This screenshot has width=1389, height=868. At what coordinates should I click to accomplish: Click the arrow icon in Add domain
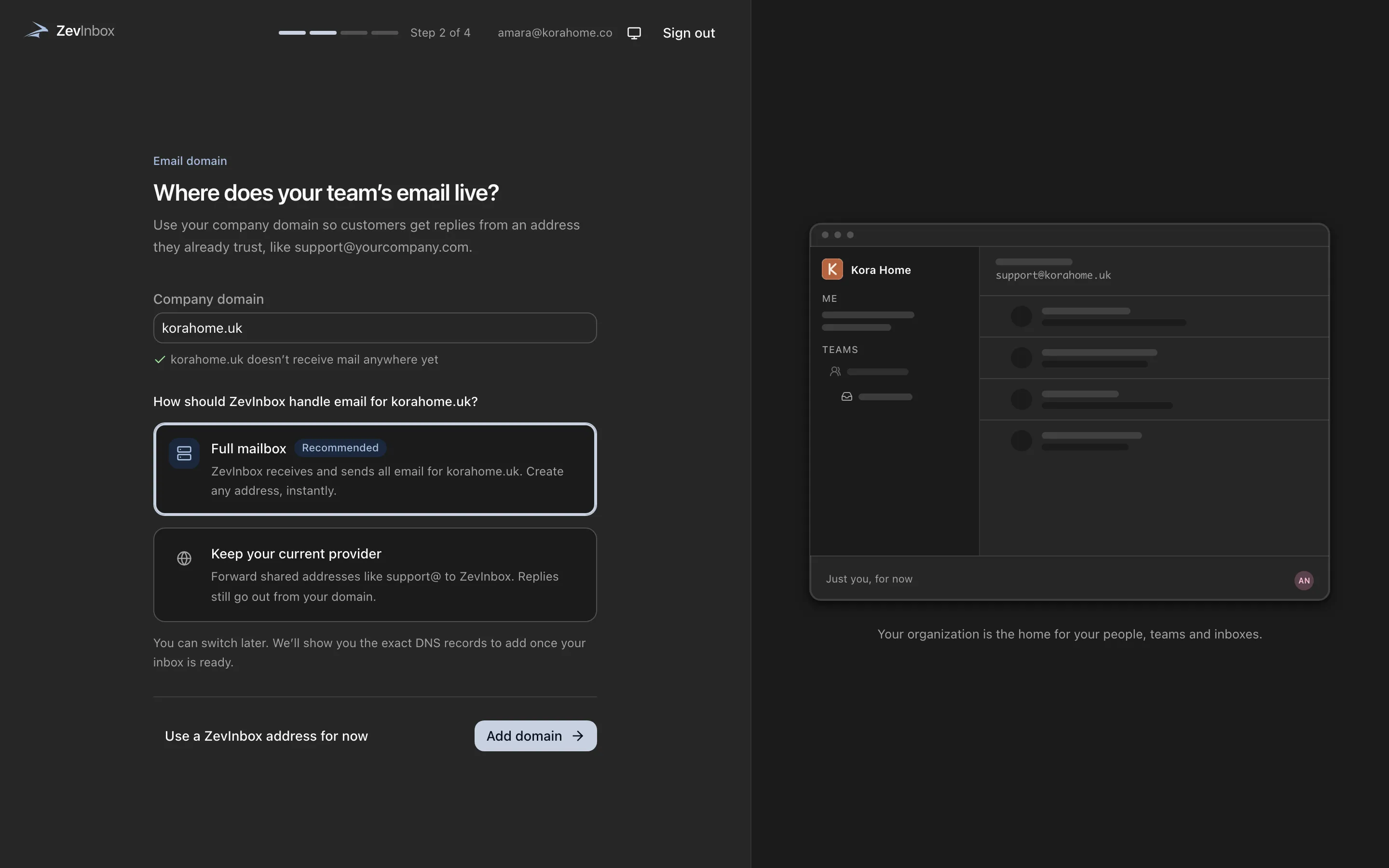pos(578,736)
